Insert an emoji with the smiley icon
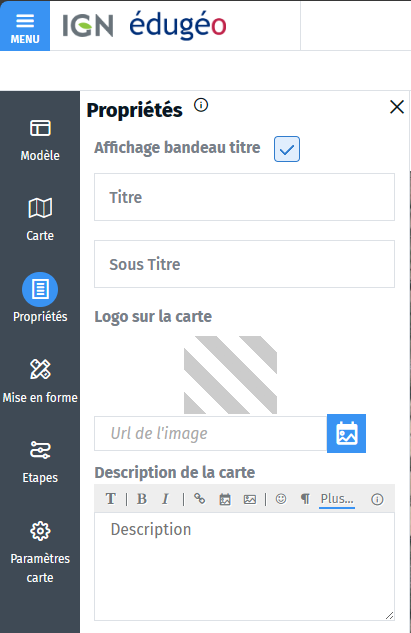The height and width of the screenshot is (633, 411). (x=281, y=499)
